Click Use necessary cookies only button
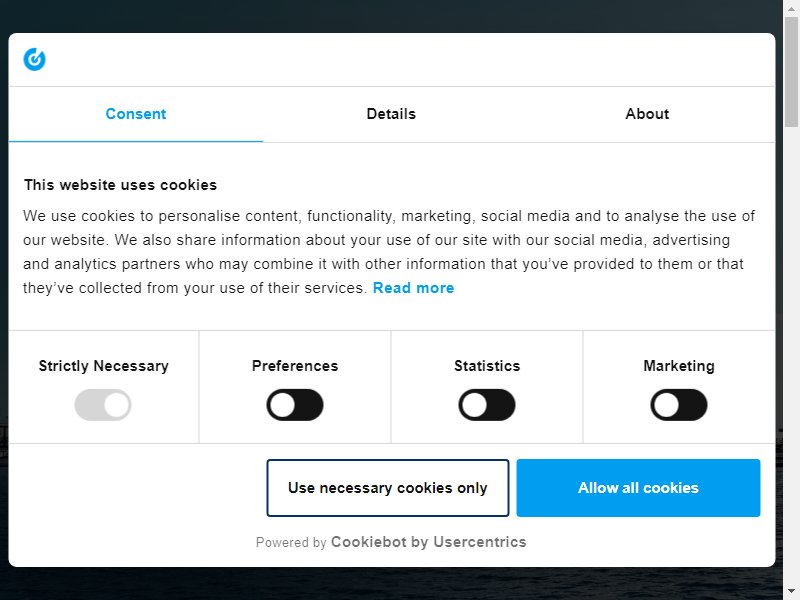Screen dimensions: 800x600 coord(388,488)
